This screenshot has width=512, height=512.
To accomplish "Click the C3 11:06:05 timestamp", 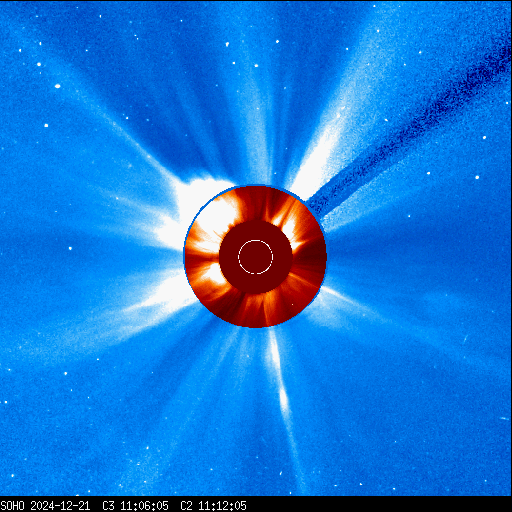I will [135, 506].
